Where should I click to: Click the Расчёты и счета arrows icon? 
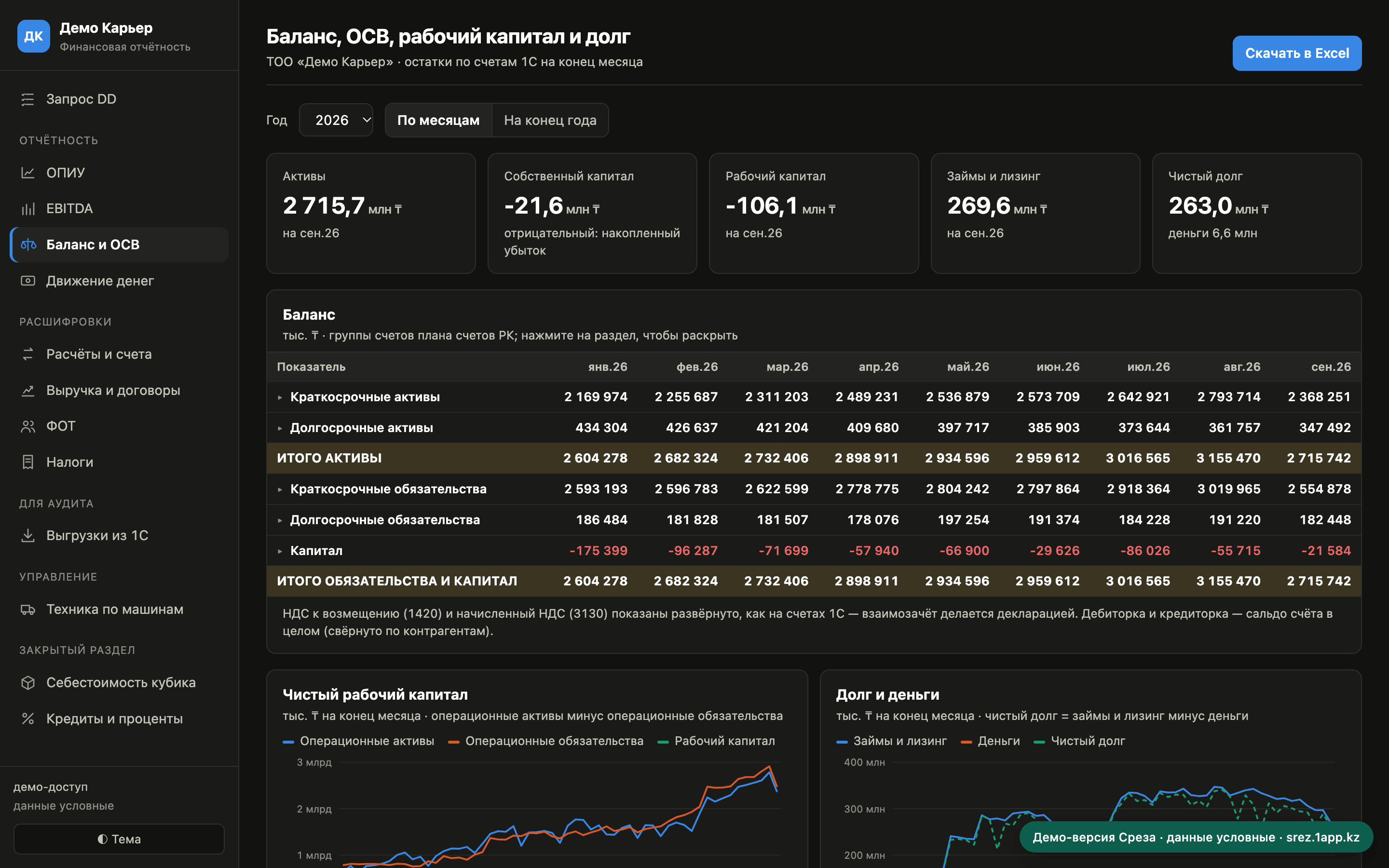[x=27, y=354]
